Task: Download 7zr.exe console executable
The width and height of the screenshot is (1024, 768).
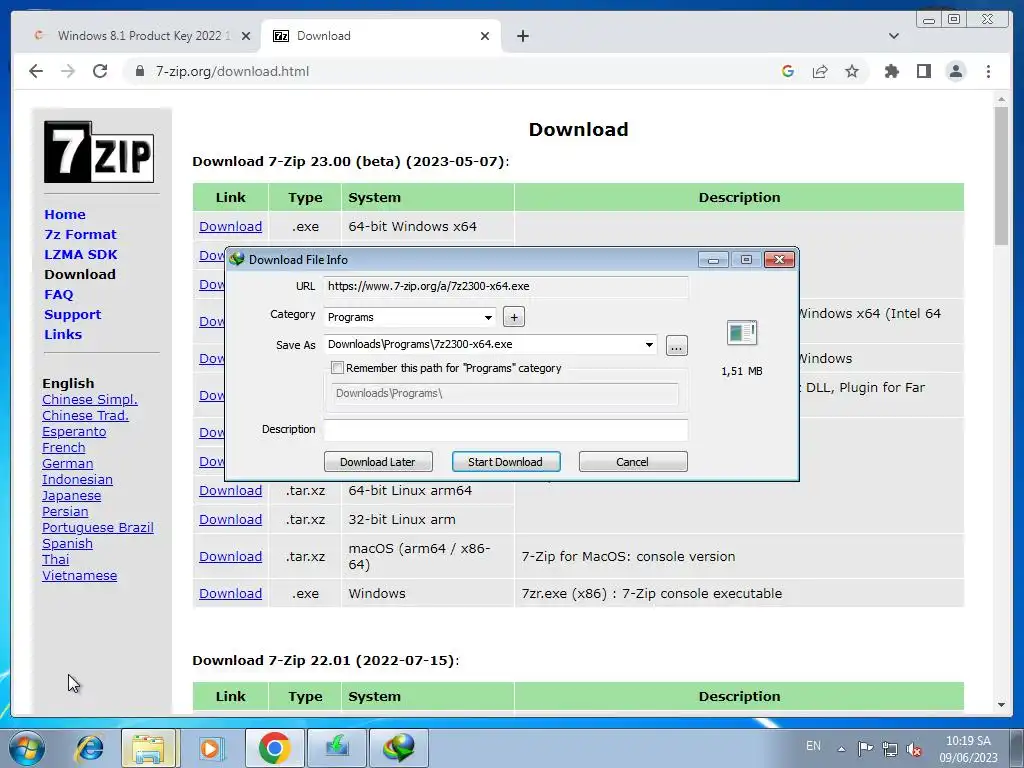Action: pos(231,594)
